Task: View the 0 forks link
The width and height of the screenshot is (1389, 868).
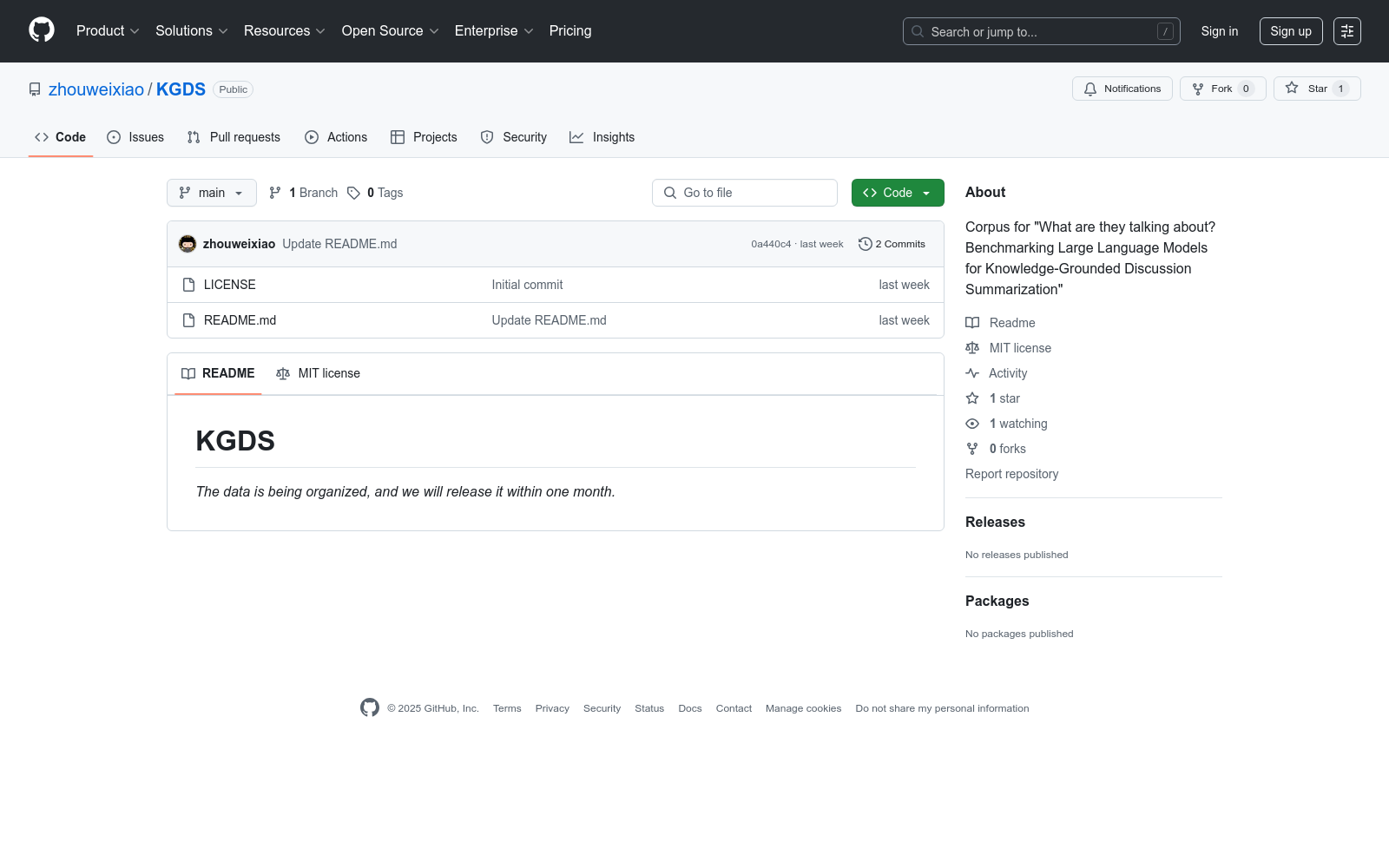Action: [996, 449]
